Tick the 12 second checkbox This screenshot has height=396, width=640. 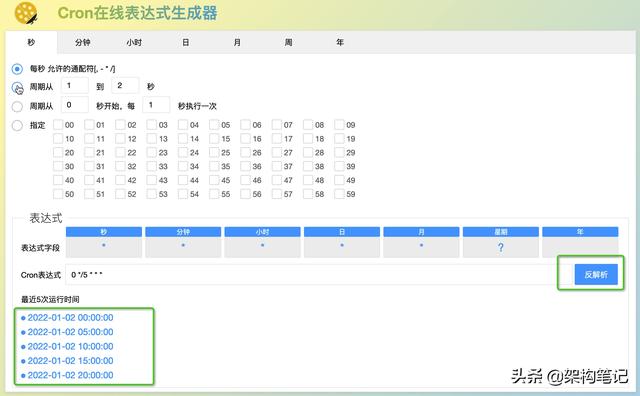pos(120,138)
